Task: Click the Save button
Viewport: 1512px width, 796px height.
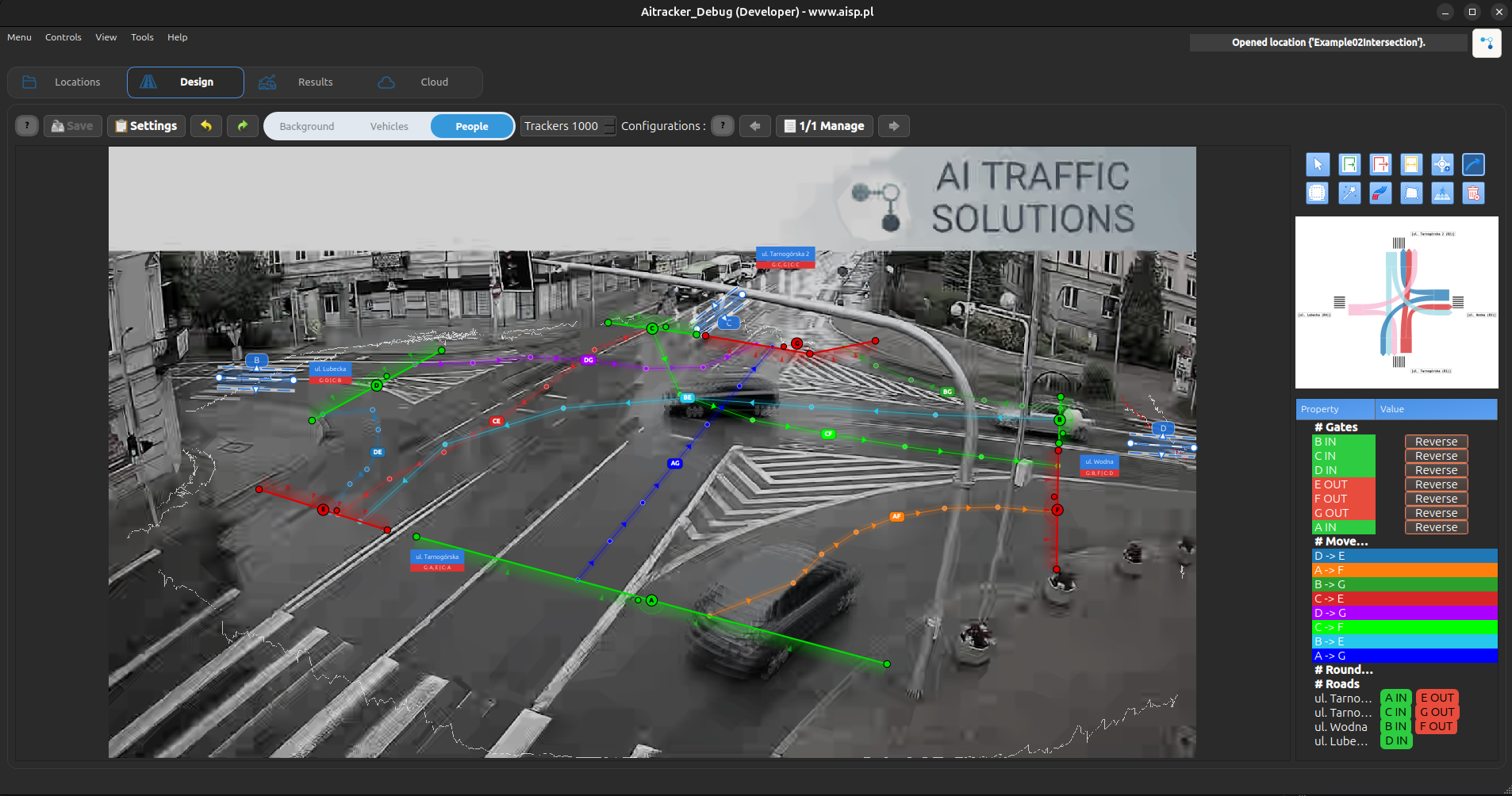Action: click(x=73, y=126)
